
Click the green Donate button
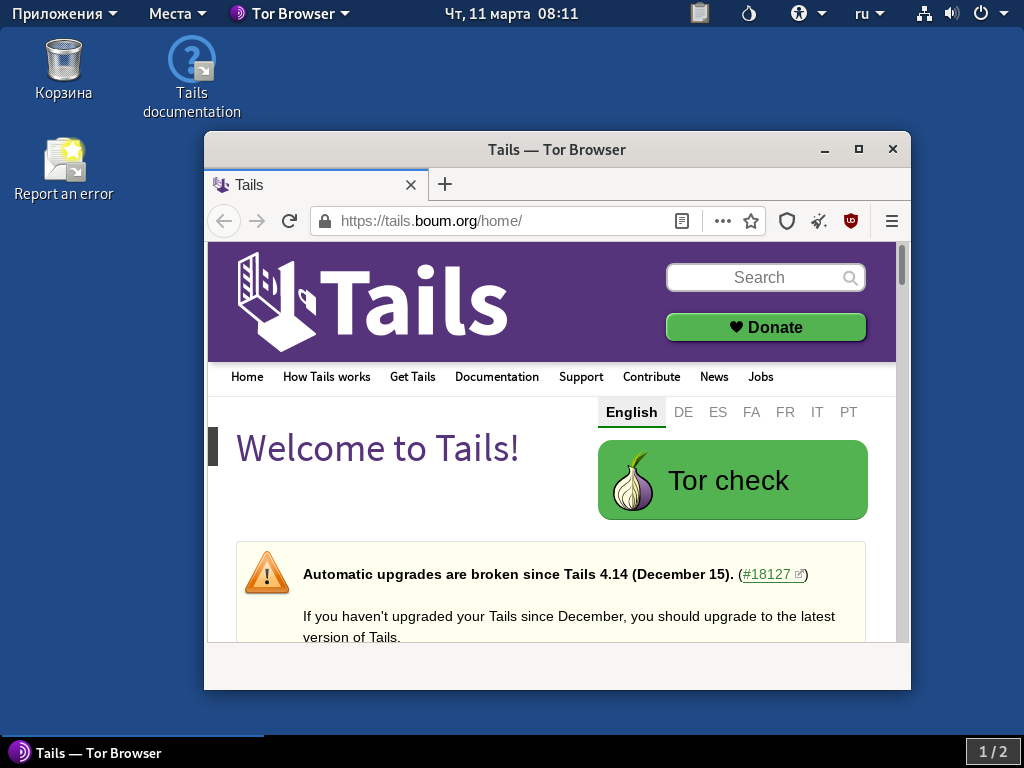tap(766, 327)
